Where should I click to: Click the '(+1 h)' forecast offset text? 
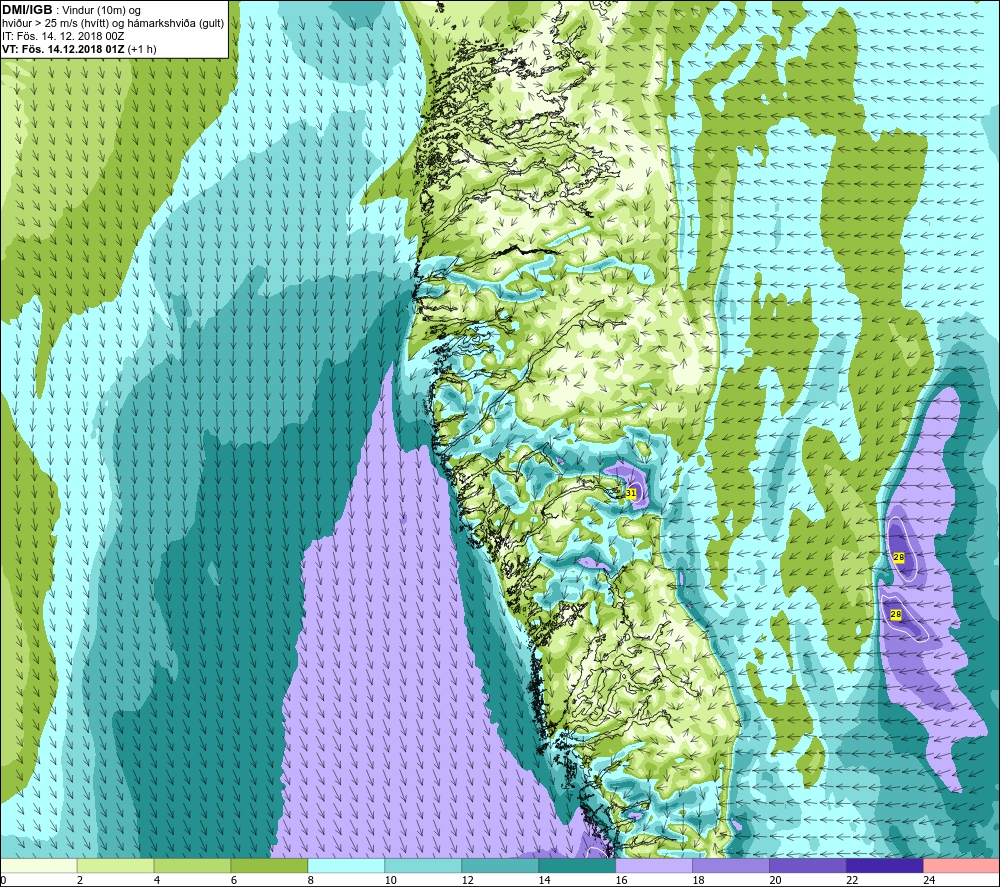point(142,49)
